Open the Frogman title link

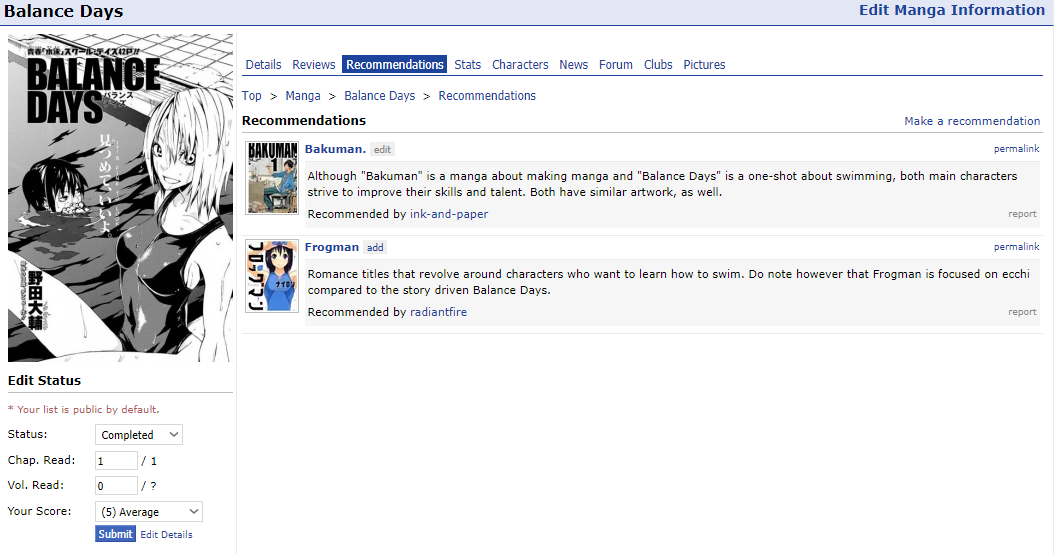pos(332,247)
